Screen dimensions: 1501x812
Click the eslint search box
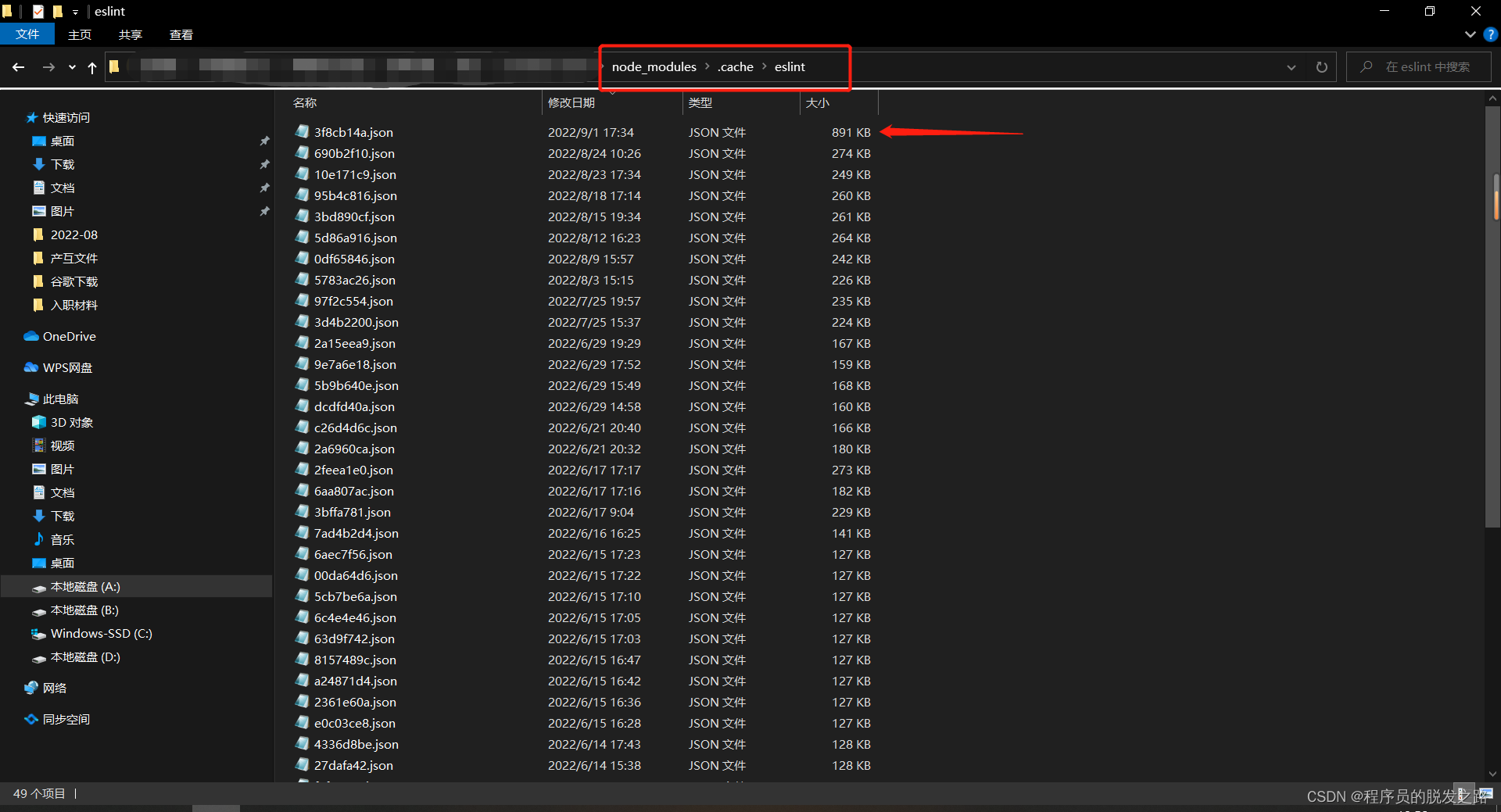pyautogui.click(x=1419, y=67)
